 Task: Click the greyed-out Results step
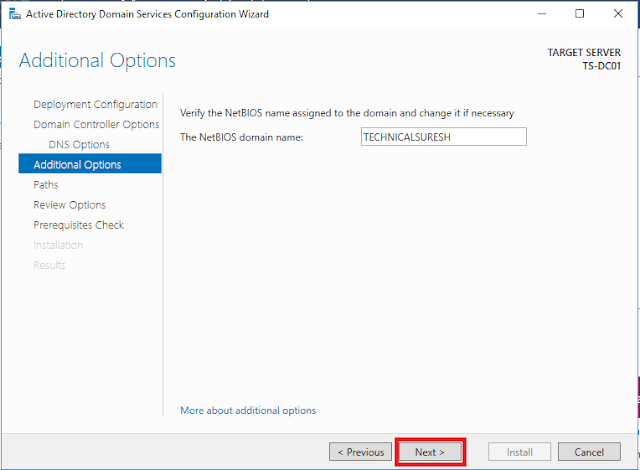[x=49, y=265]
